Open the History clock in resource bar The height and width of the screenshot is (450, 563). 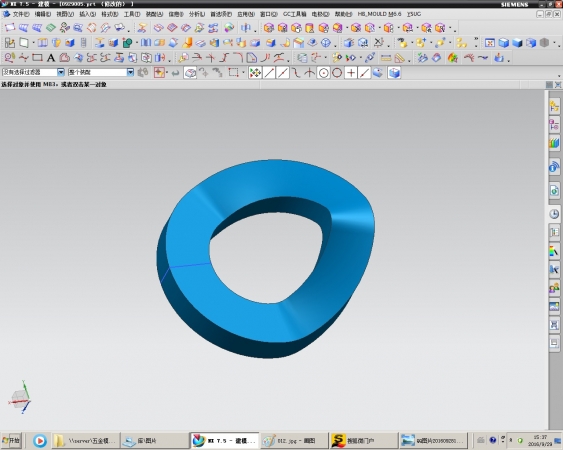(x=554, y=214)
